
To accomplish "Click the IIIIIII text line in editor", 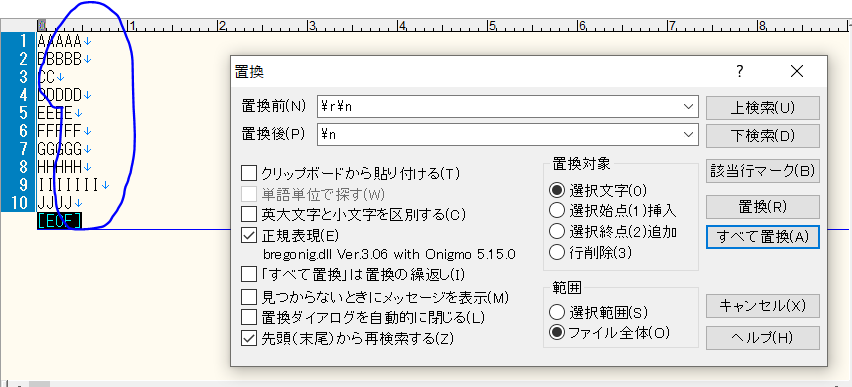I will click(x=68, y=185).
